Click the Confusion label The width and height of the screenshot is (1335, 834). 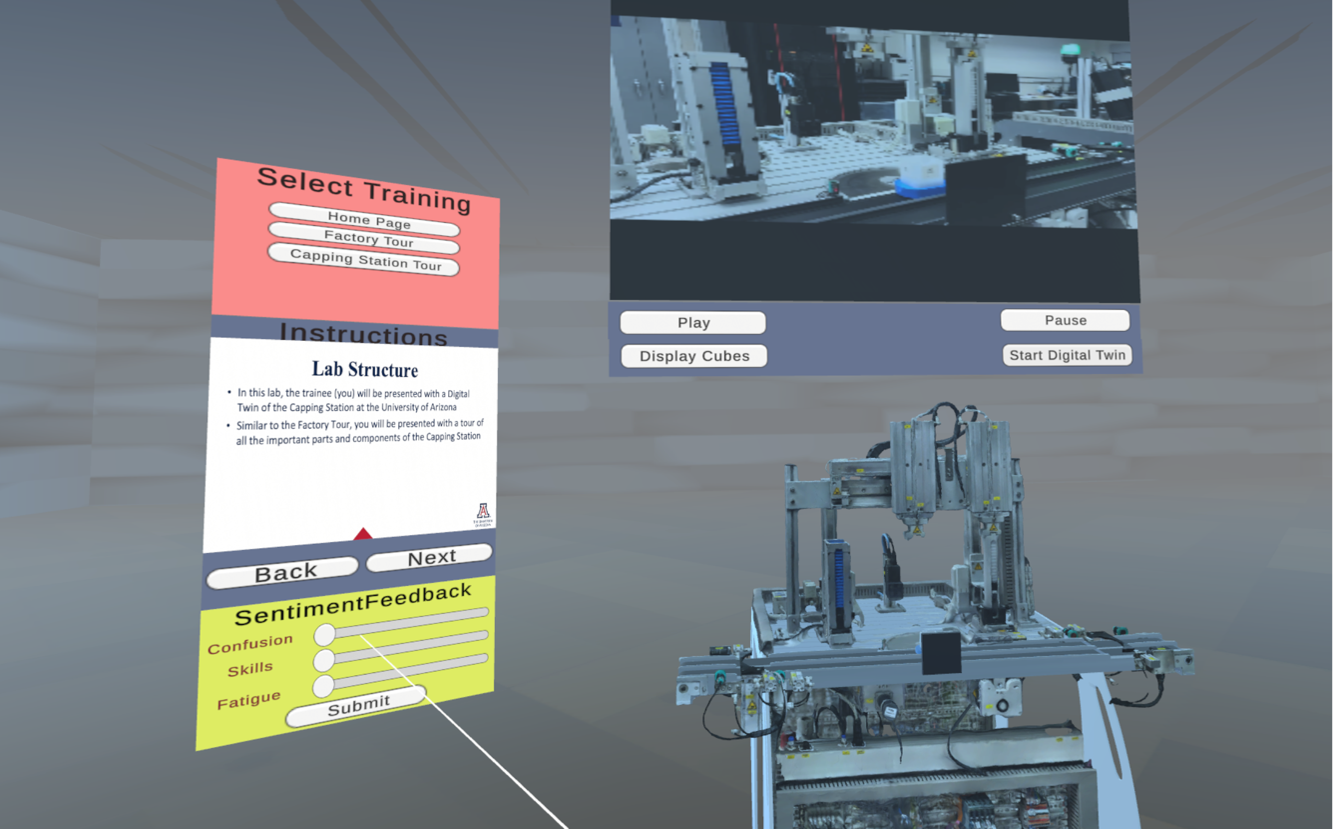click(250, 644)
